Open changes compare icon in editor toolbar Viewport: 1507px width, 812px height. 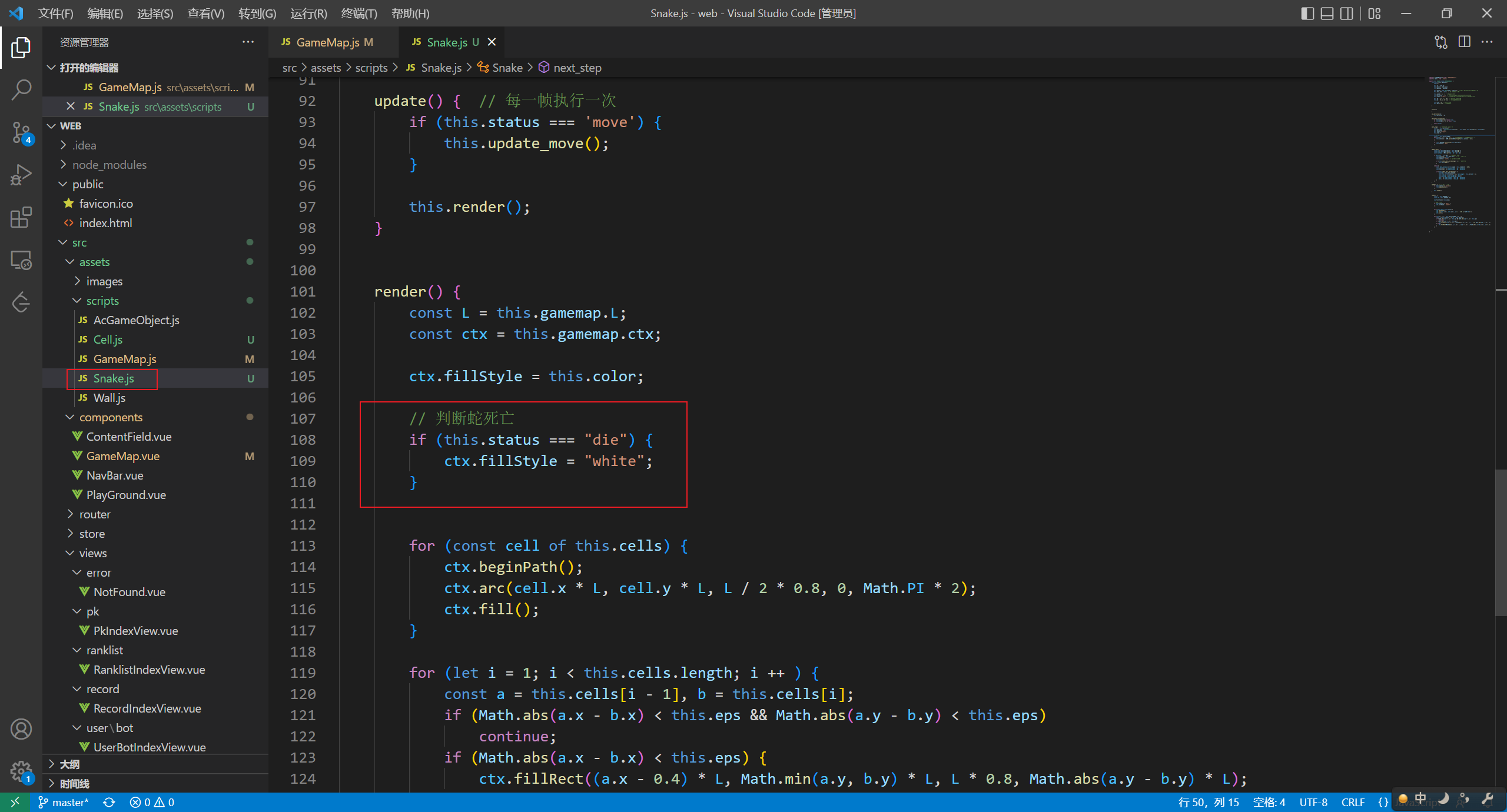(x=1440, y=42)
